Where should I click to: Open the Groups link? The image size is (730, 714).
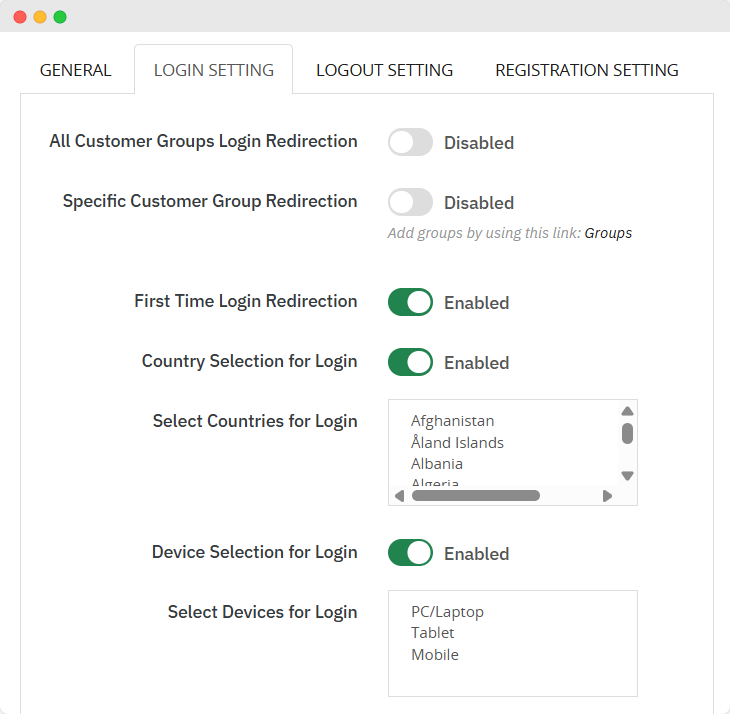coord(608,233)
